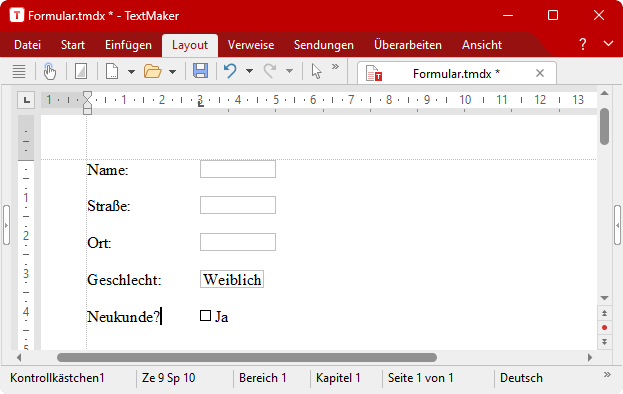Viewport: 623px width, 394px height.
Task: Click into the Ort text field
Action: click(x=238, y=242)
